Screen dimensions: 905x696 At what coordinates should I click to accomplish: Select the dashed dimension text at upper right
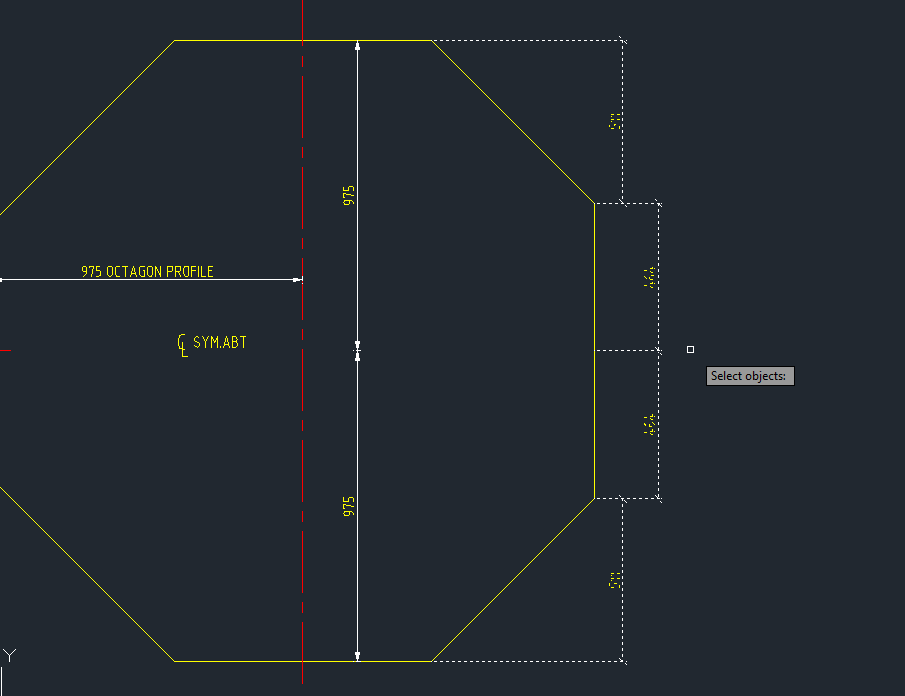coord(615,121)
